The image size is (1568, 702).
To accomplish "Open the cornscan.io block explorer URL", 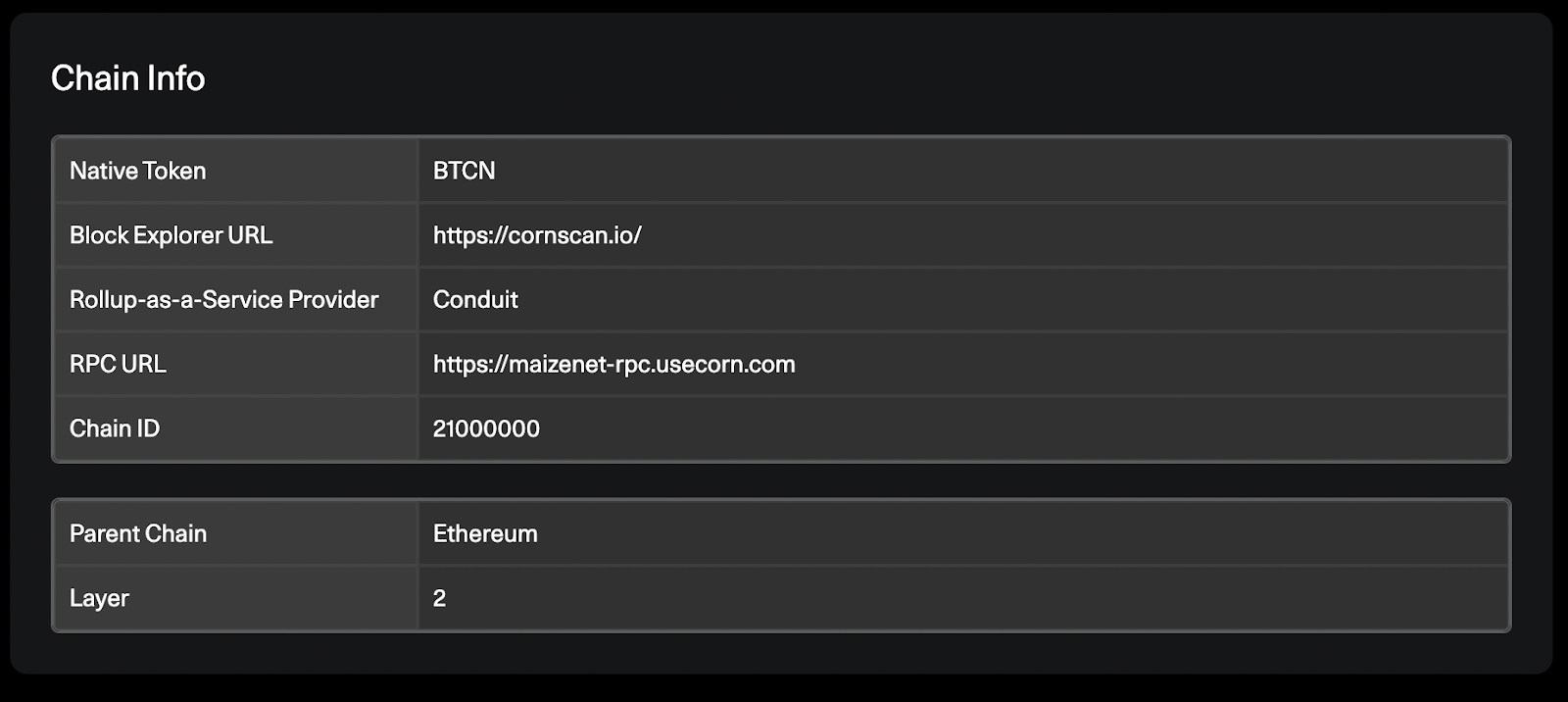I will pos(537,235).
